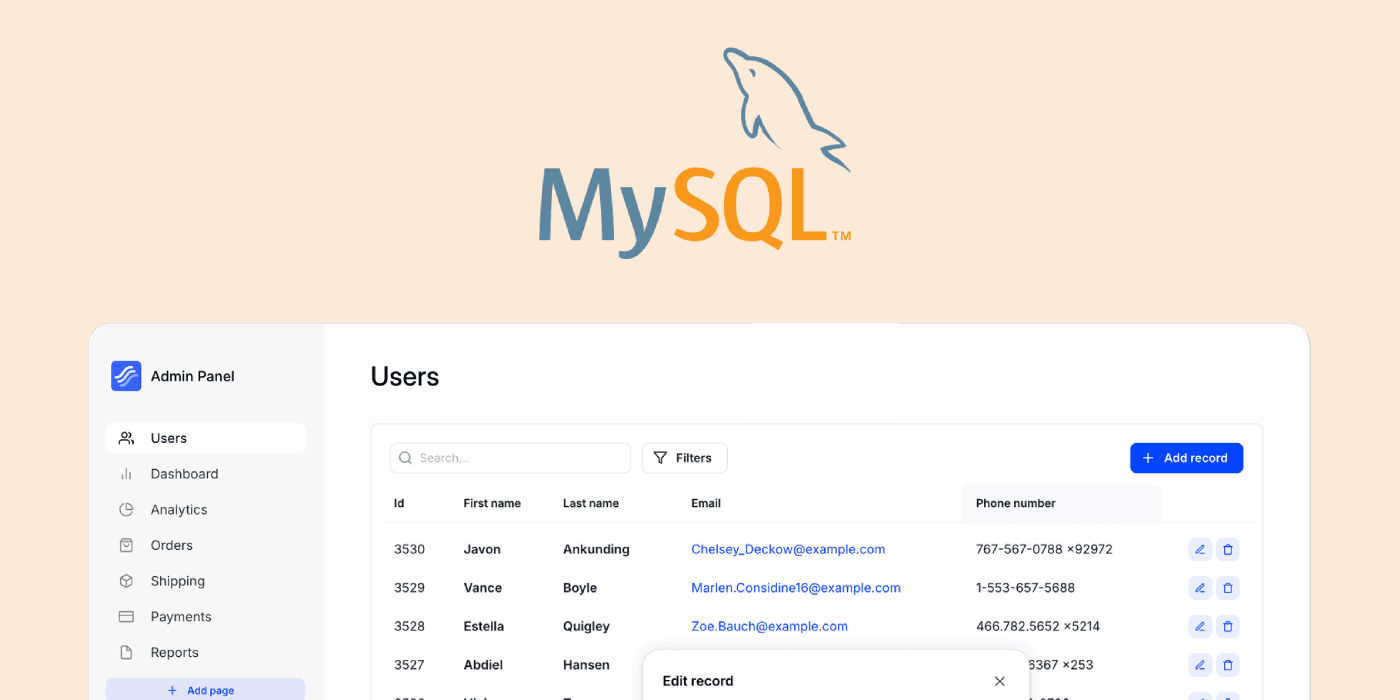The height and width of the screenshot is (700, 1400).
Task: Edit Estella Quigley's record with pencil icon
Action: coord(1200,626)
